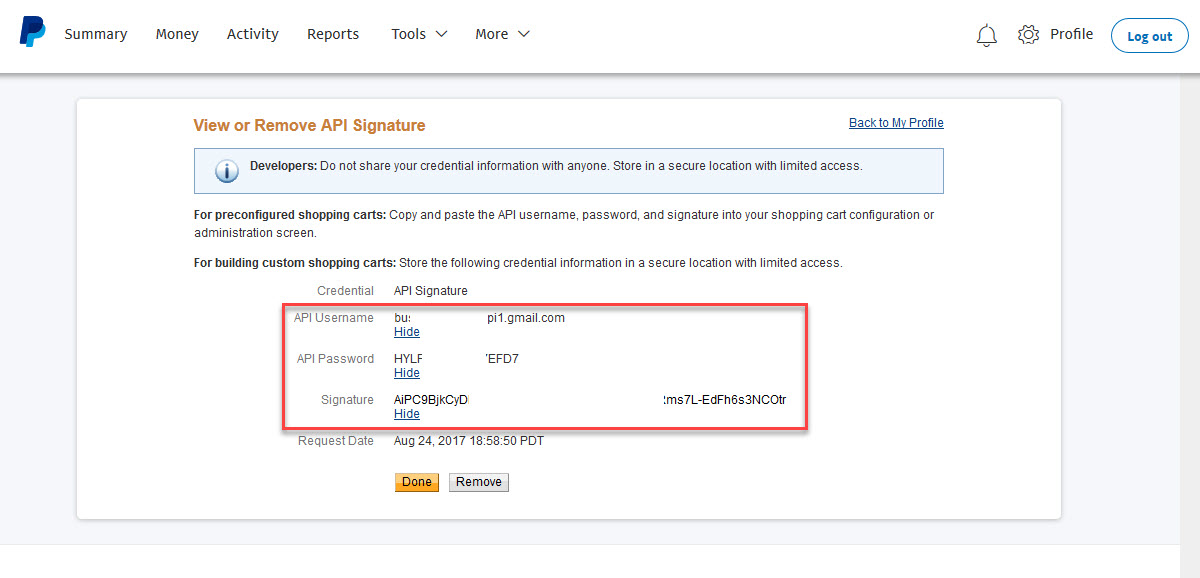Image resolution: width=1200 pixels, height=578 pixels.
Task: Go to the Money page
Action: coord(177,34)
